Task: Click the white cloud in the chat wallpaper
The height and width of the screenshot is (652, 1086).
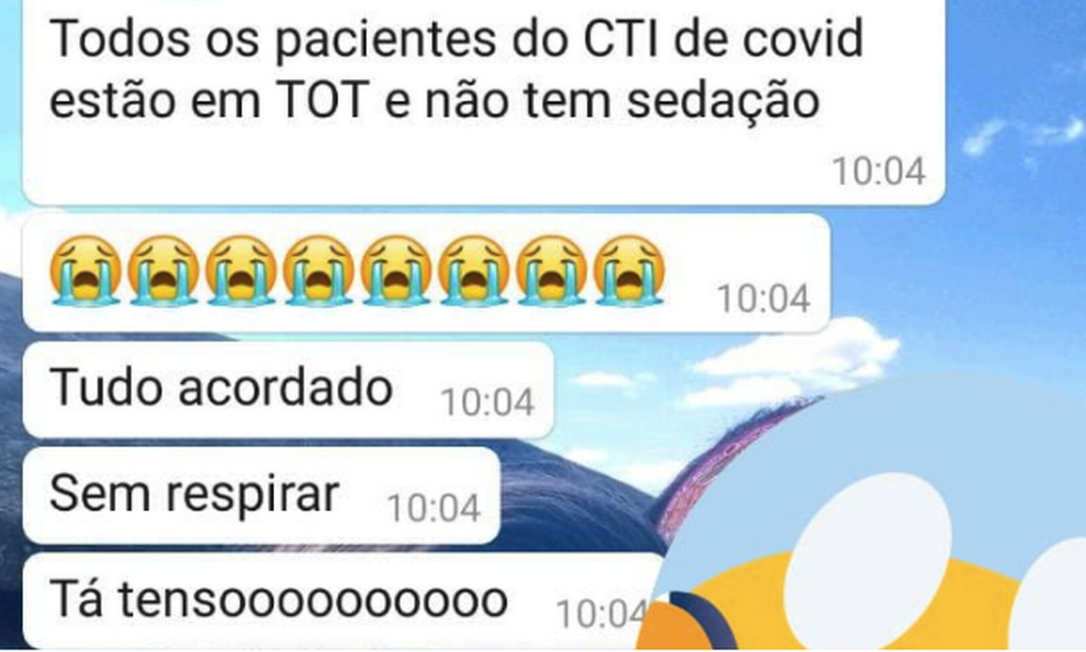Action: [x=796, y=360]
